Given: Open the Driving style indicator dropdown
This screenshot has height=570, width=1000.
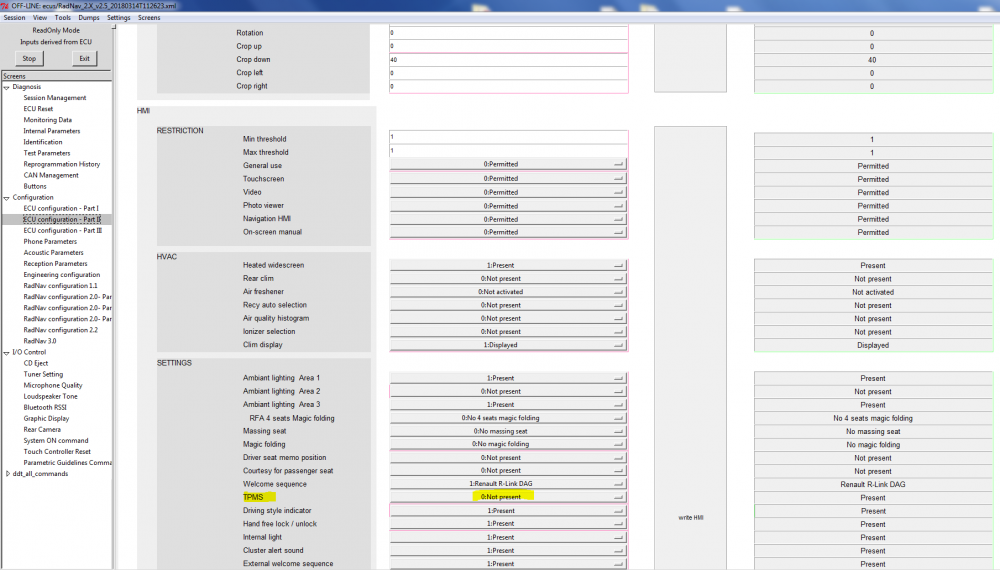Looking at the screenshot, I should click(508, 511).
